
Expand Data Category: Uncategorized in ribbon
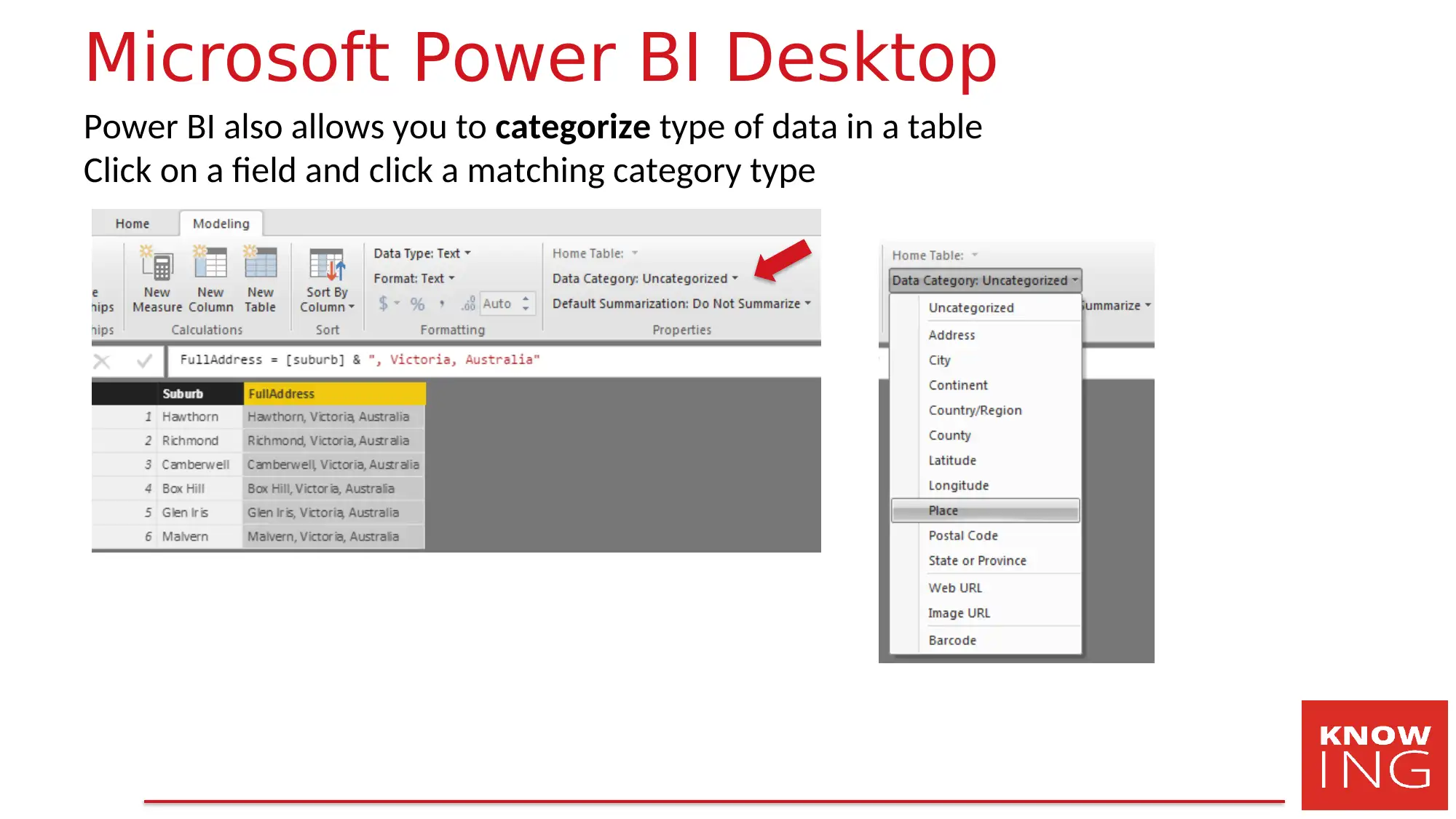645,279
